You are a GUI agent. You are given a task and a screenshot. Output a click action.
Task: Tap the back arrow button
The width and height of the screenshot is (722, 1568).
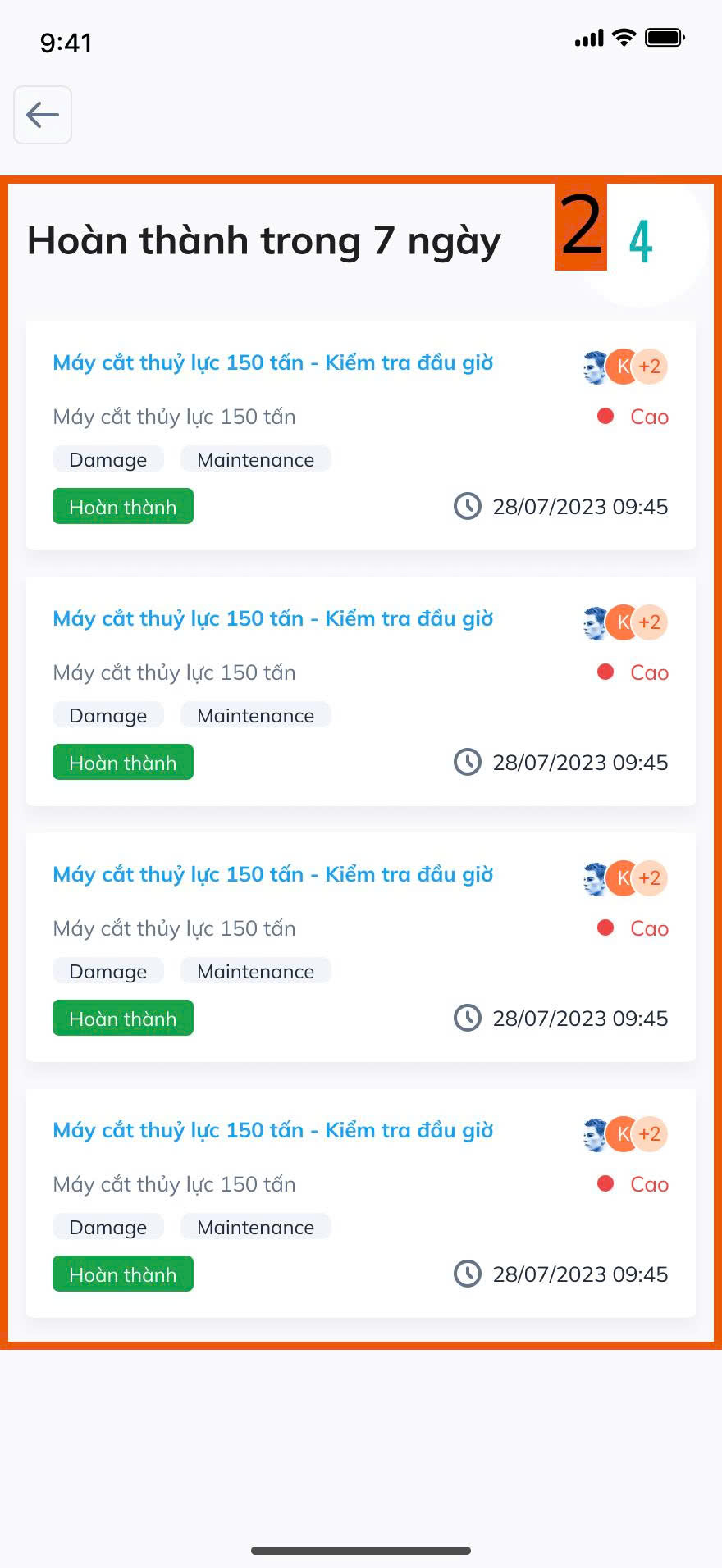tap(43, 115)
